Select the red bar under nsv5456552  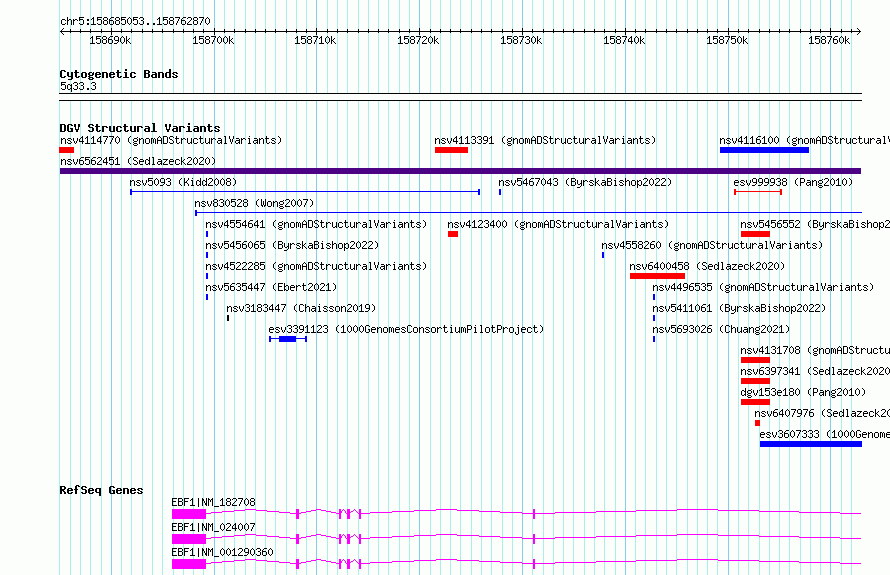click(x=755, y=234)
